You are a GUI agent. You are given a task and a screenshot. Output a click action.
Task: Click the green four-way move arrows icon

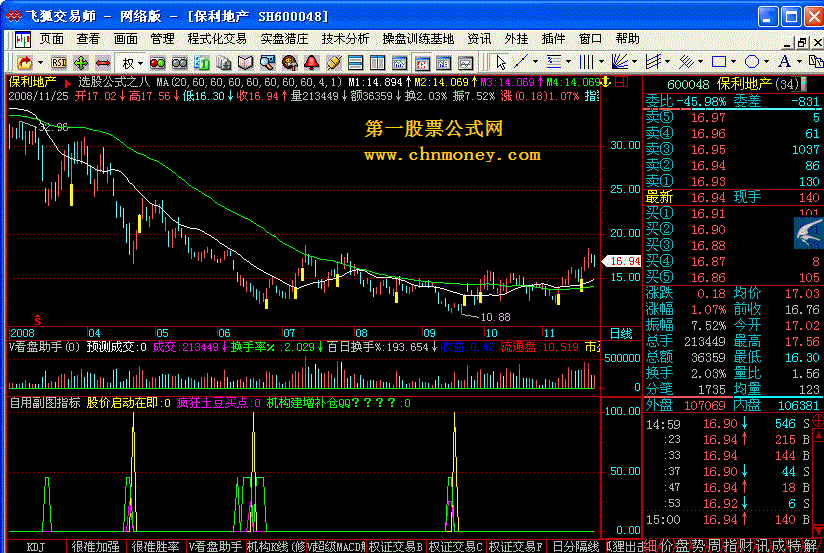(81, 63)
